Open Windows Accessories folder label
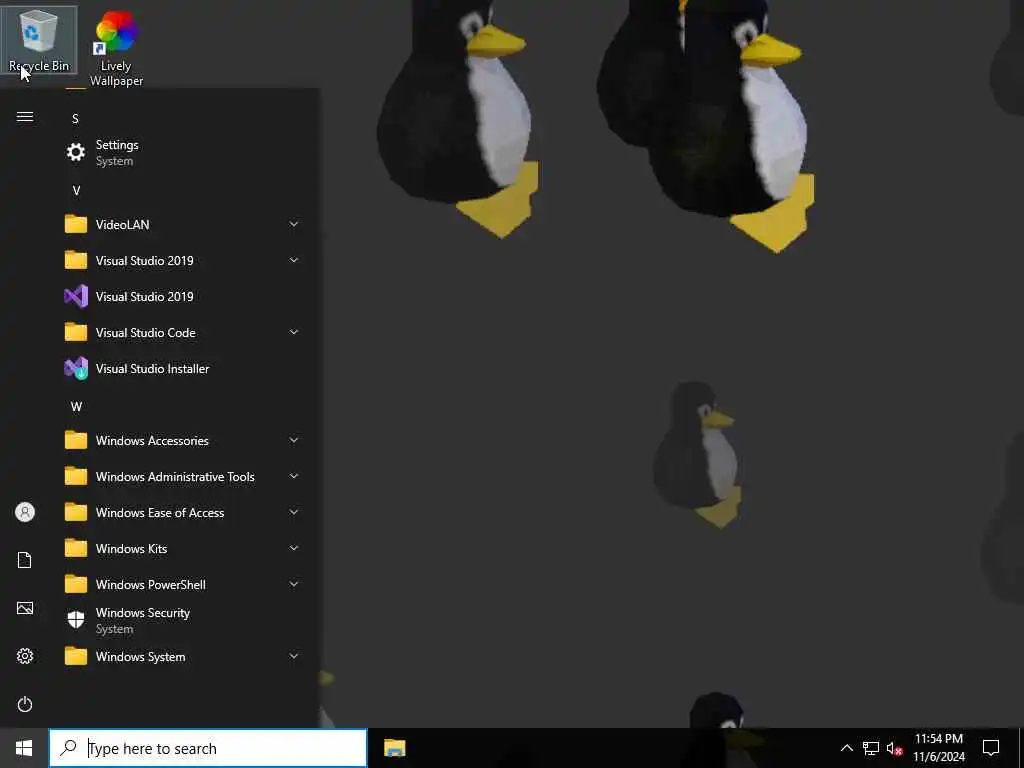1024x768 pixels. coord(152,440)
